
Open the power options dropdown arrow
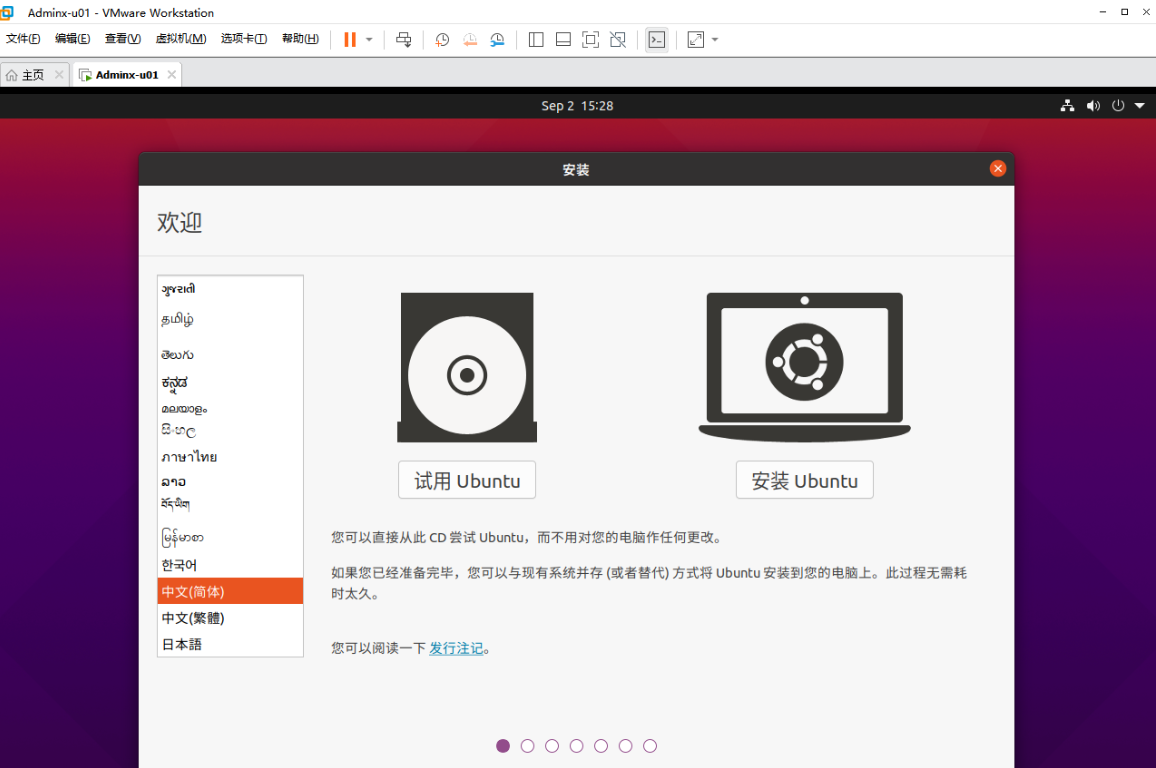(x=369, y=40)
